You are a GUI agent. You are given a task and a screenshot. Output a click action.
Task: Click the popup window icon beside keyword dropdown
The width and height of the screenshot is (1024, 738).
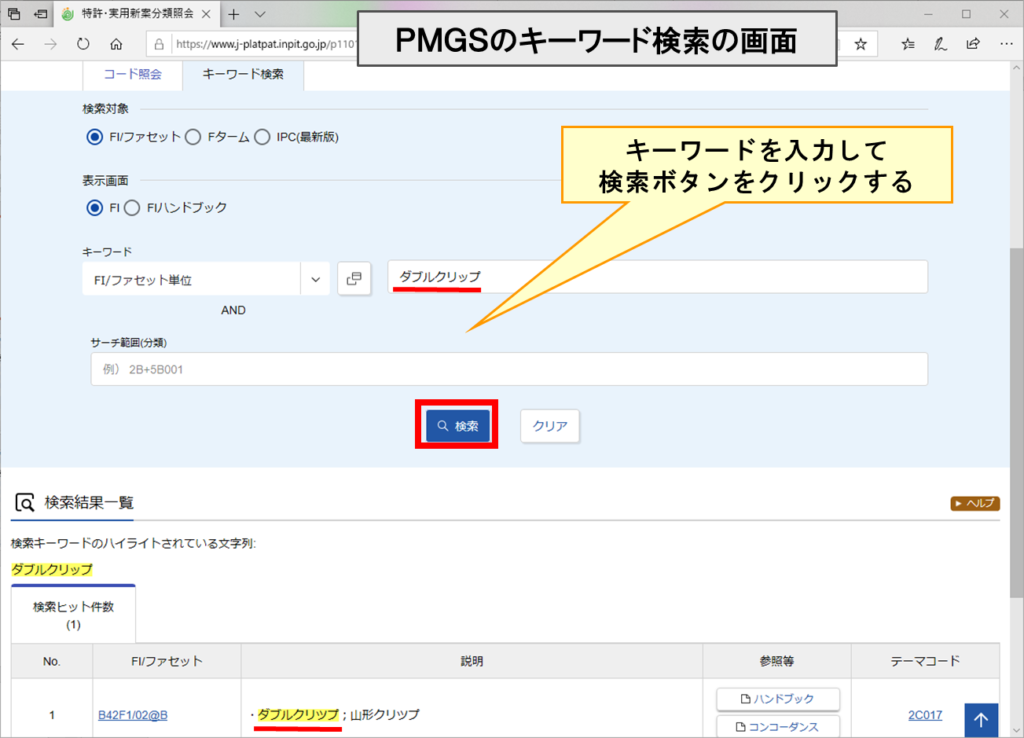[353, 279]
